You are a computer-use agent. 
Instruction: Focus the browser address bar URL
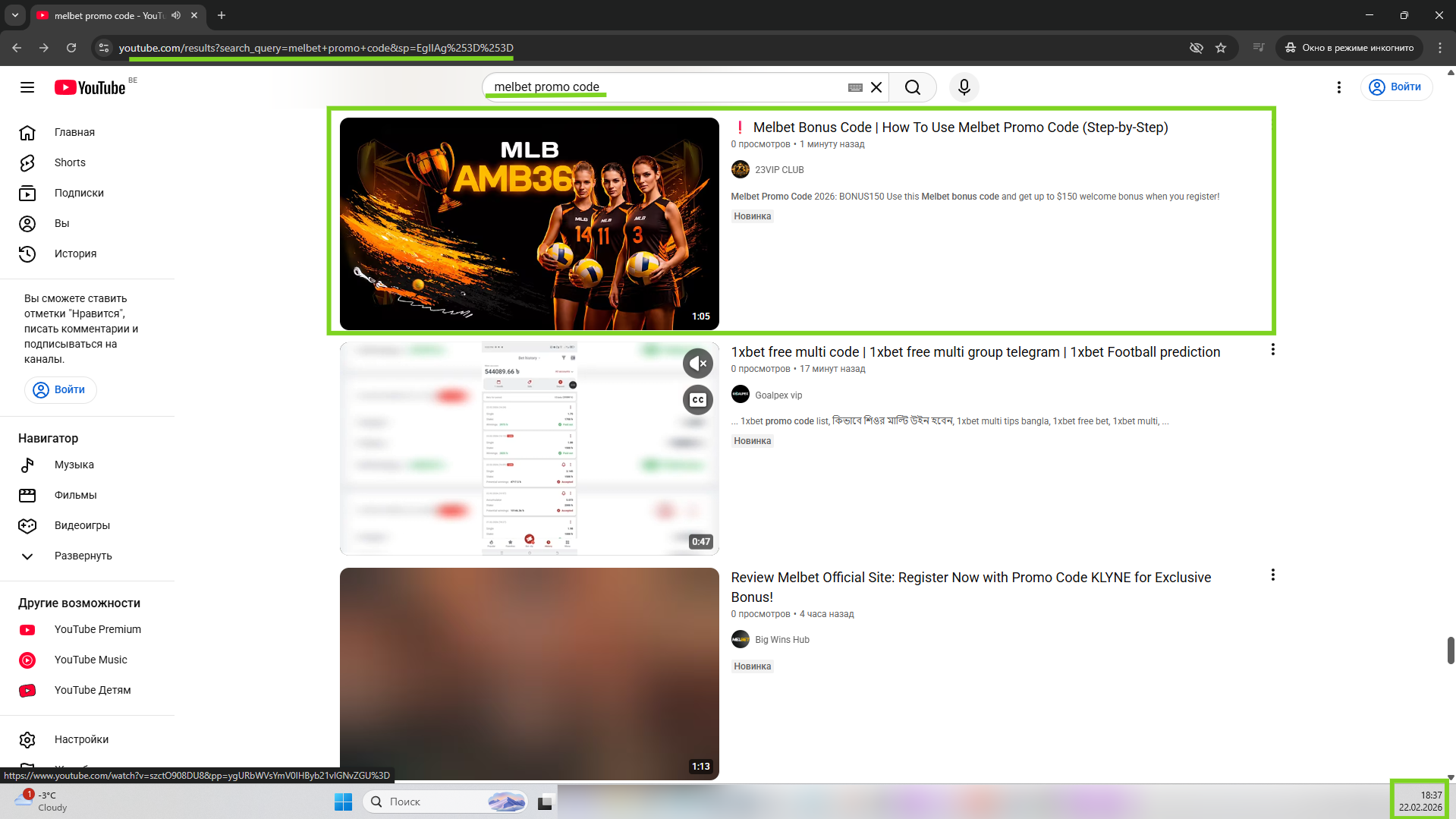click(x=316, y=48)
